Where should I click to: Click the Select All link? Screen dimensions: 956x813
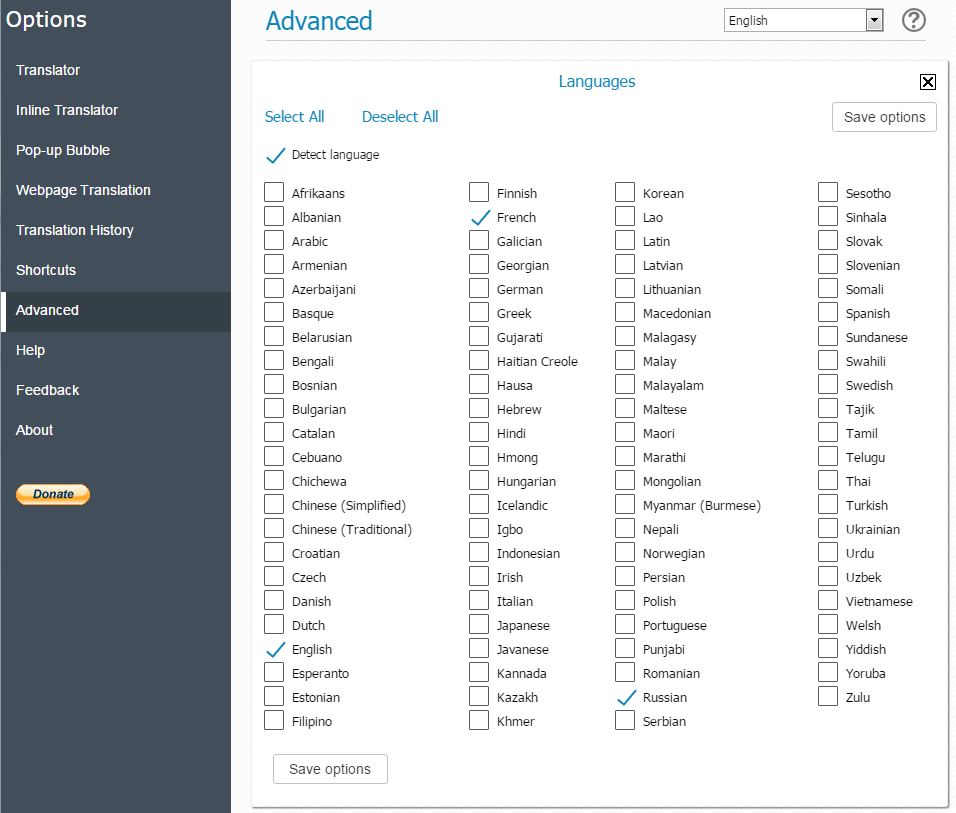(x=294, y=116)
